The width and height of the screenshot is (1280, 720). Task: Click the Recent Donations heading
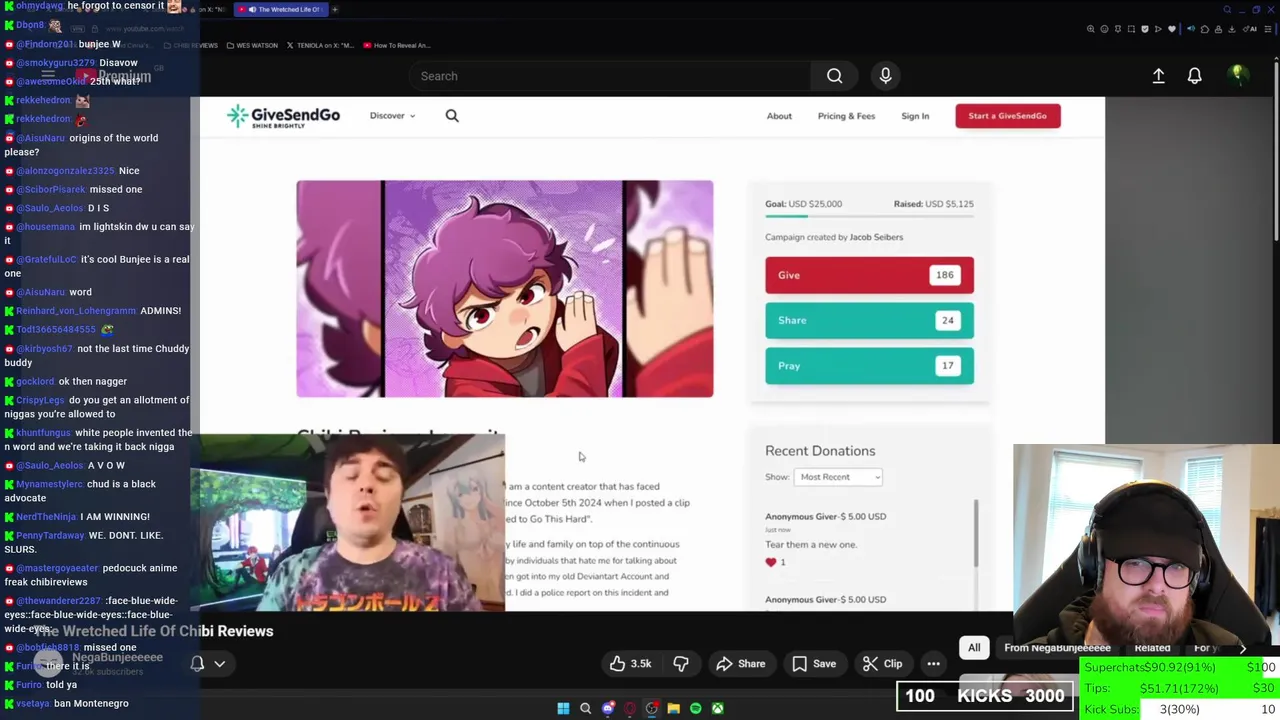click(x=820, y=451)
